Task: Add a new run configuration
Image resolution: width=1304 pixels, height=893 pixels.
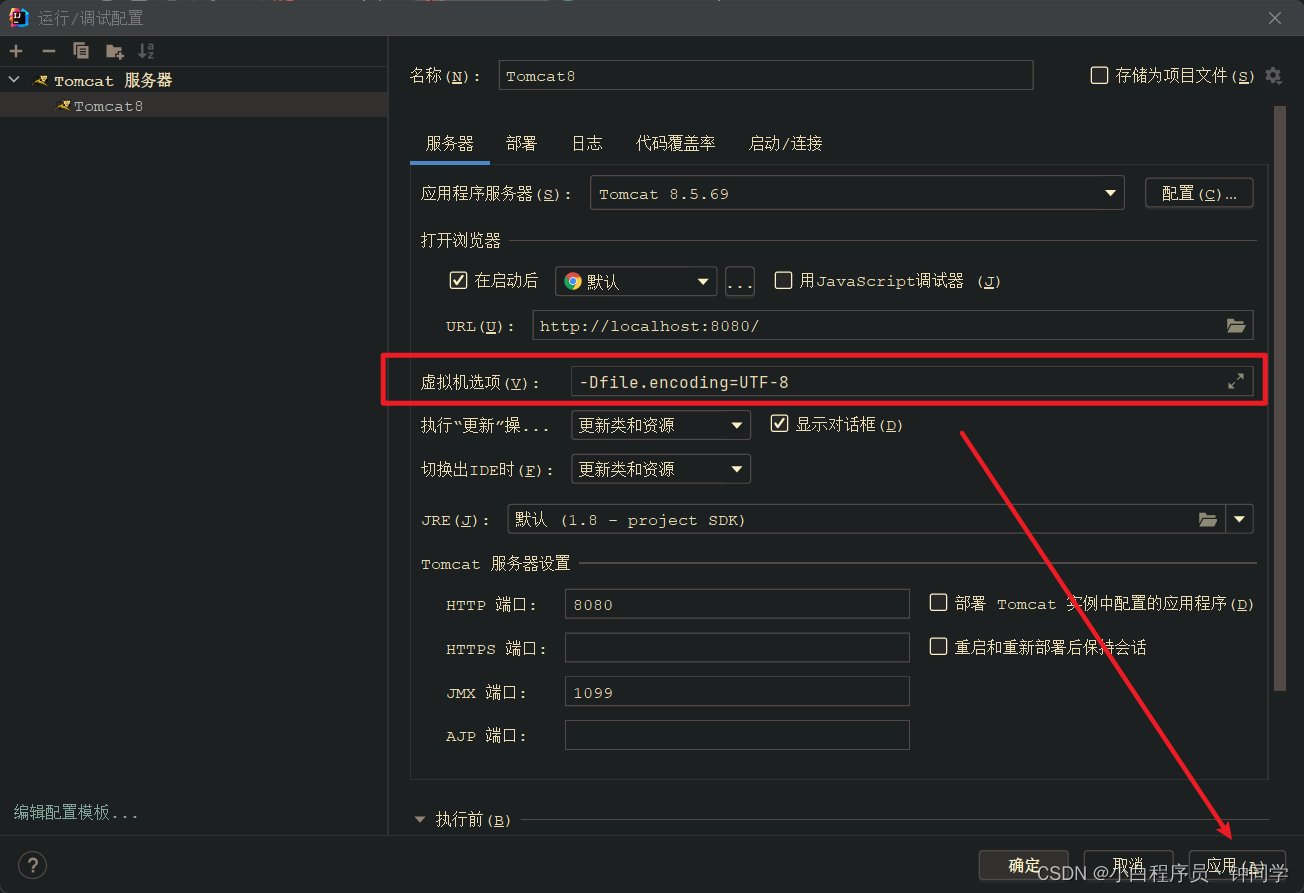Action: pos(16,51)
